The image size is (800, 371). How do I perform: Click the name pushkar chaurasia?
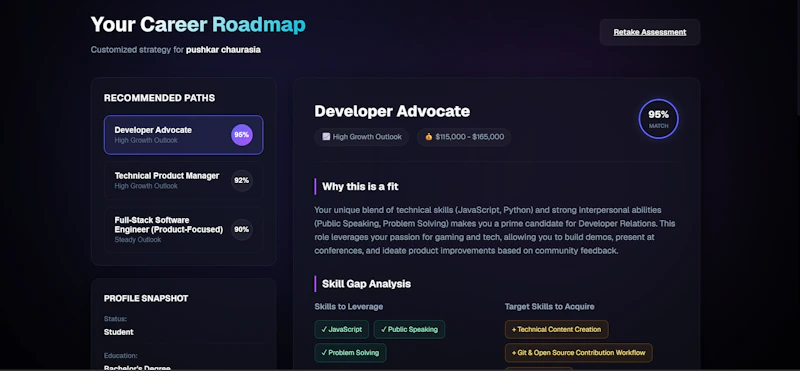(x=223, y=50)
